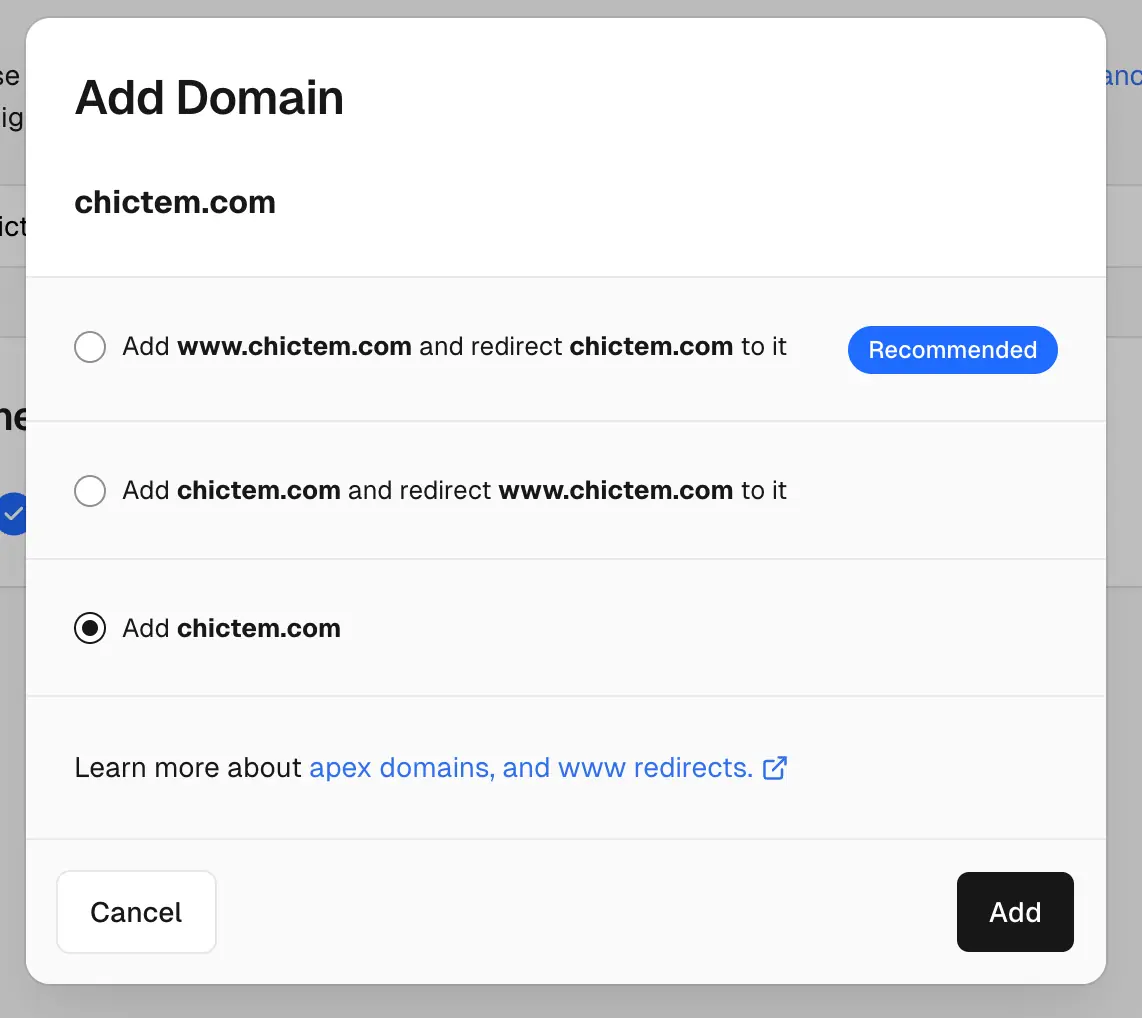Confirm with the black Add button
This screenshot has height=1018, width=1142.
click(1015, 912)
